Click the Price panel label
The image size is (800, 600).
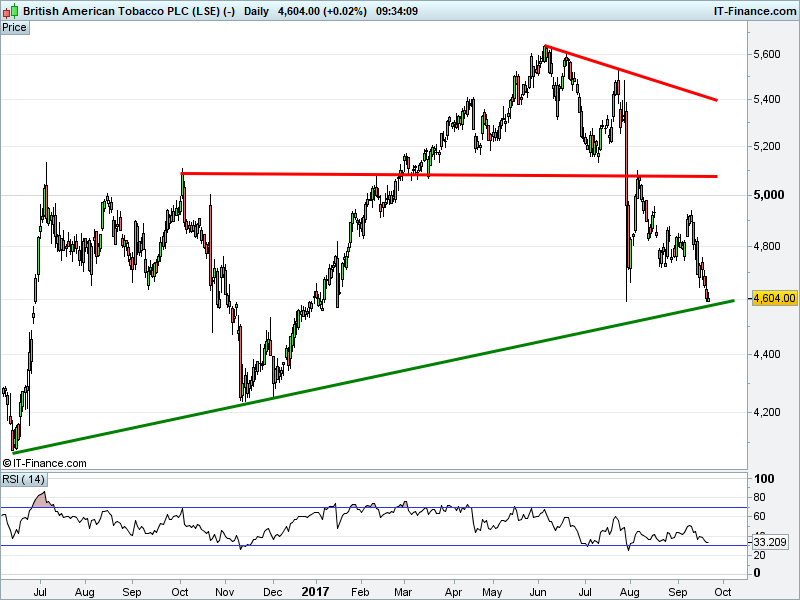coord(15,28)
